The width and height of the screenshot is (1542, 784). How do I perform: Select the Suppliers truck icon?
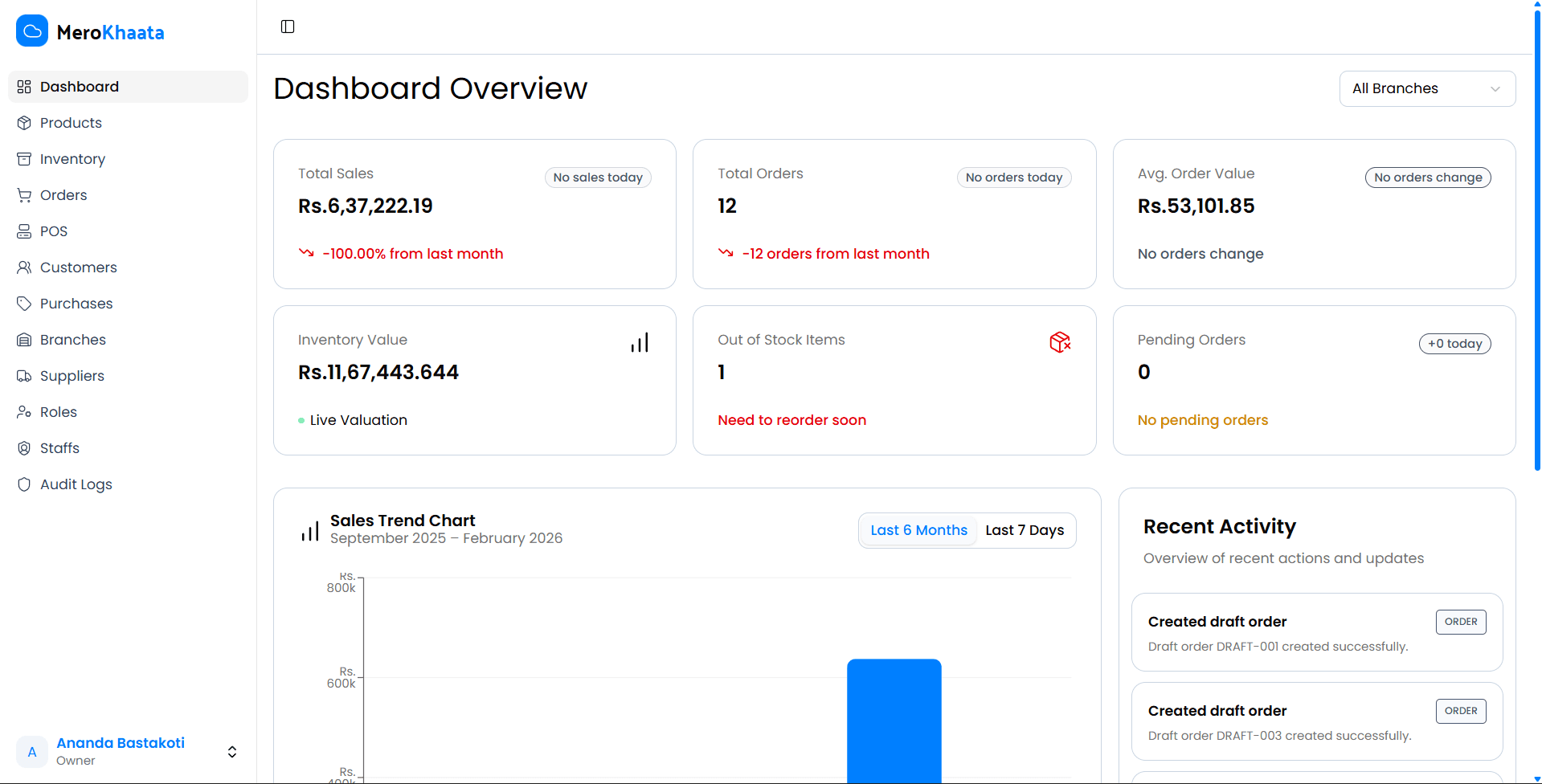click(25, 375)
